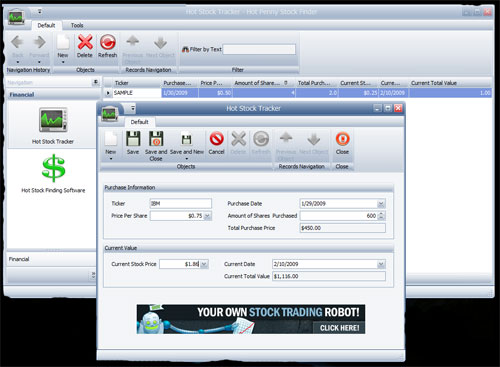Screen dimensions: 500x367
Task: Click Forward arrow in main window
Action: (39, 42)
